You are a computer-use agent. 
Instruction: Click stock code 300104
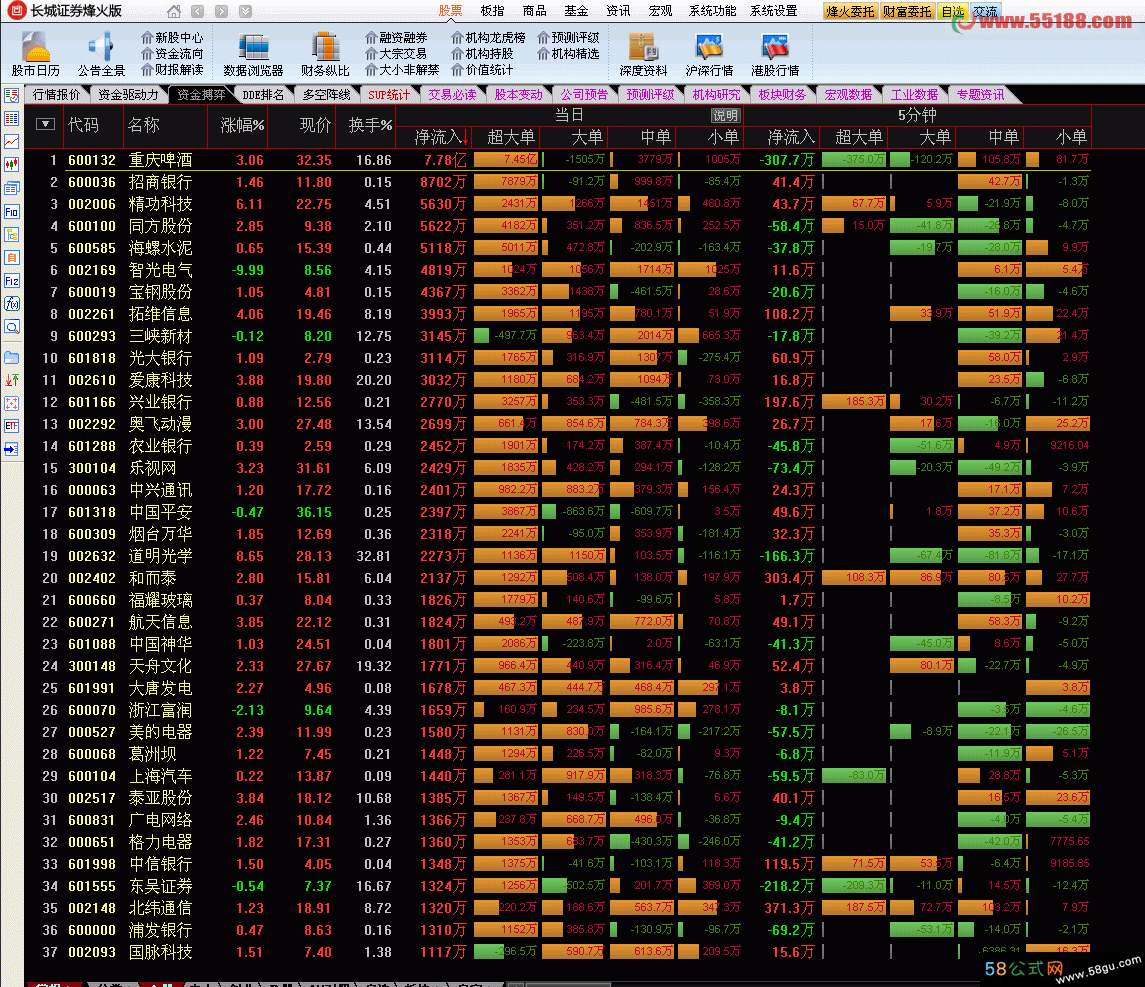pos(92,468)
